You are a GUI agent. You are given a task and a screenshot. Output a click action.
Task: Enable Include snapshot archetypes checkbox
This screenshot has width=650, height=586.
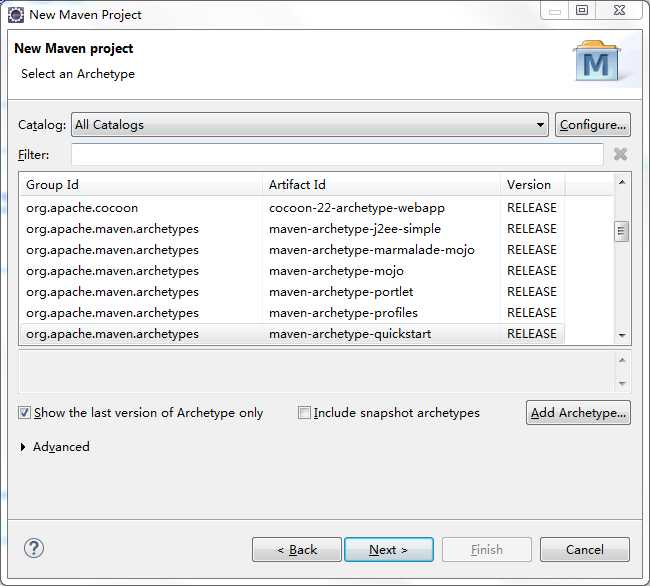(304, 413)
